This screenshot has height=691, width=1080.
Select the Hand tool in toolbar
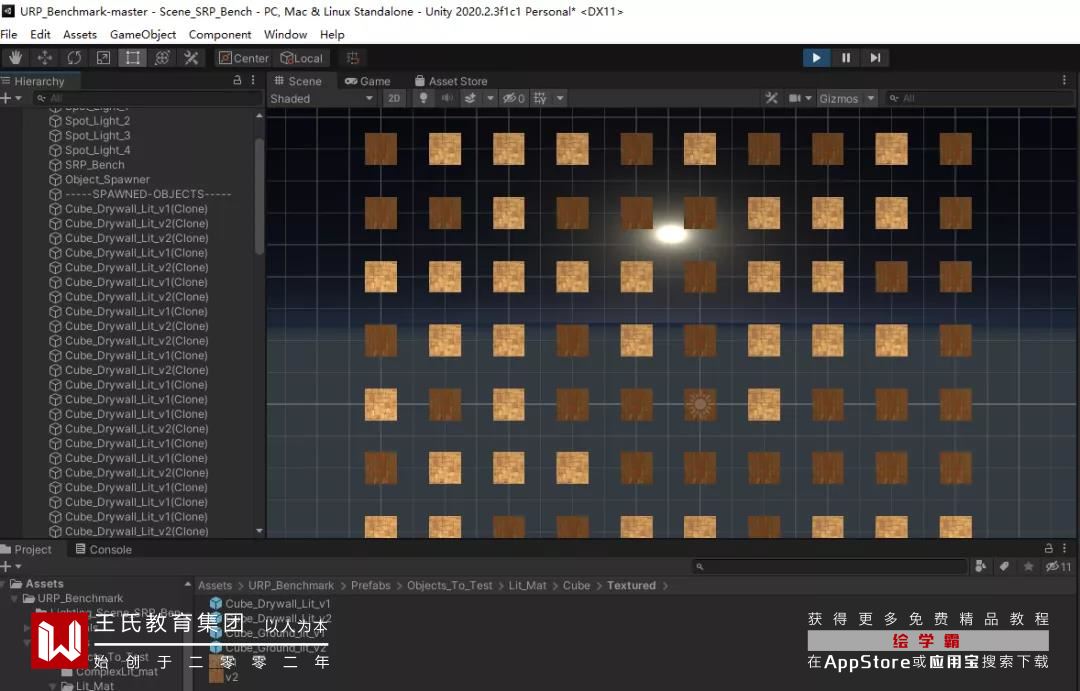15,58
